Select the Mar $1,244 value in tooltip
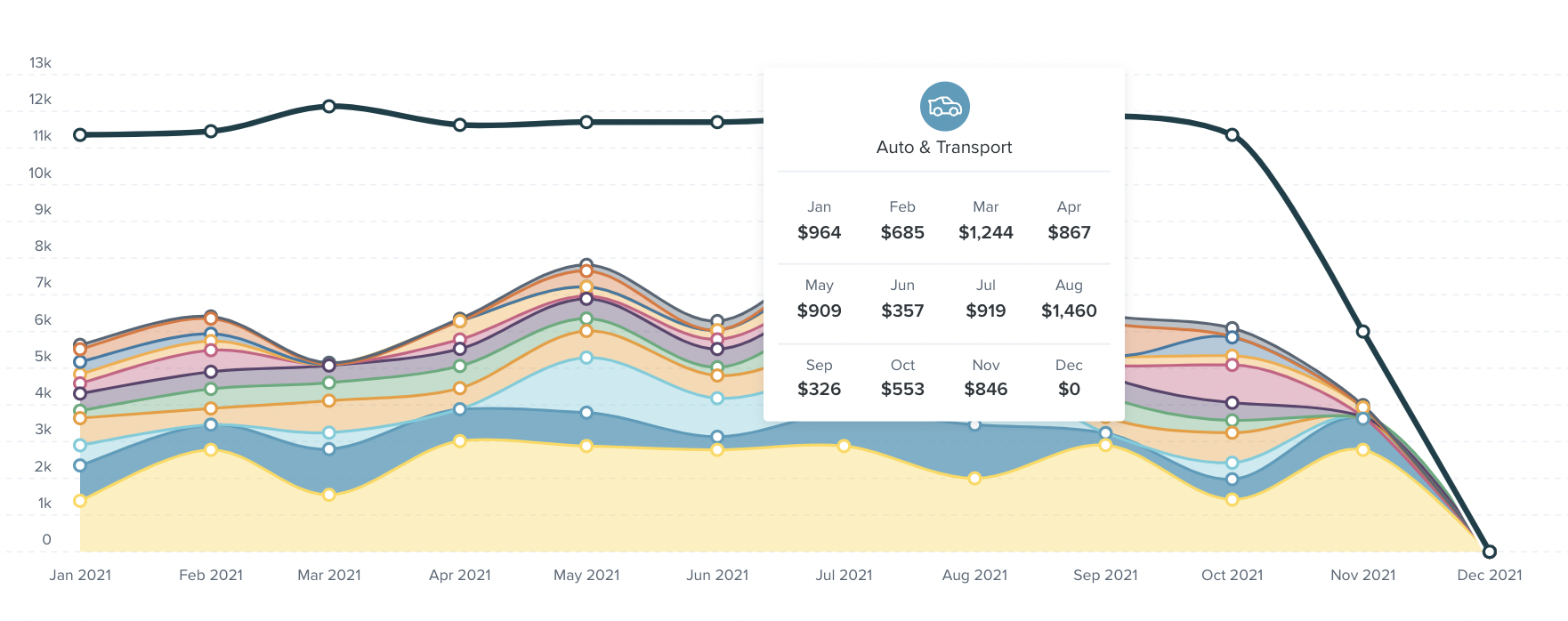The image size is (1568, 621). point(985,232)
